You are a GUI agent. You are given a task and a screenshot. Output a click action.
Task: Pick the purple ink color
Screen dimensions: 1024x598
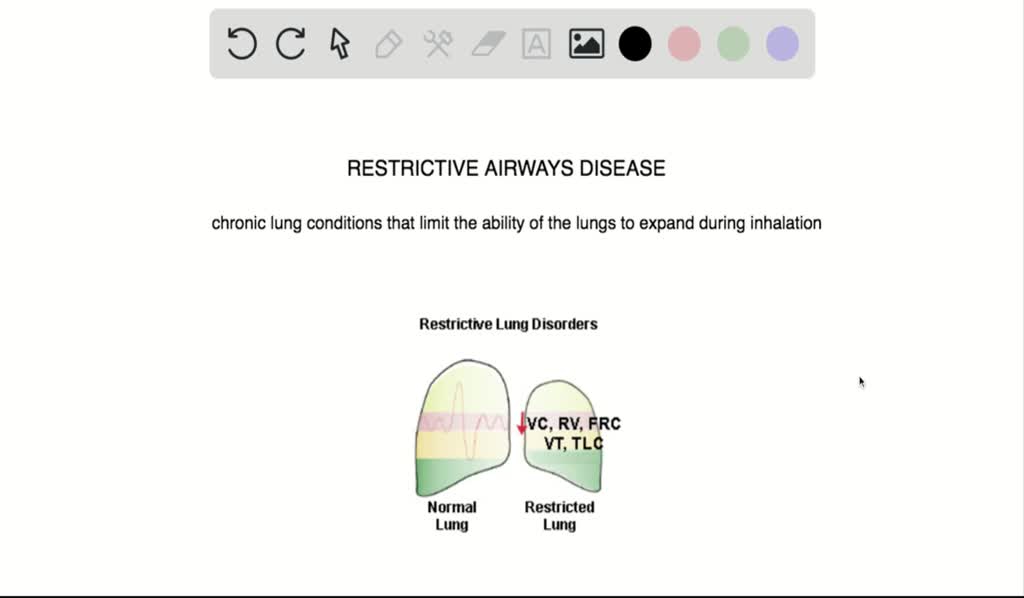[x=781, y=44]
